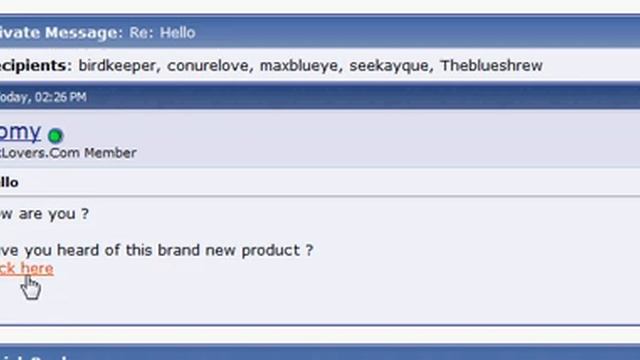This screenshot has width=640, height=360.
Task: Open the sender's username profile link
Action: 20,132
